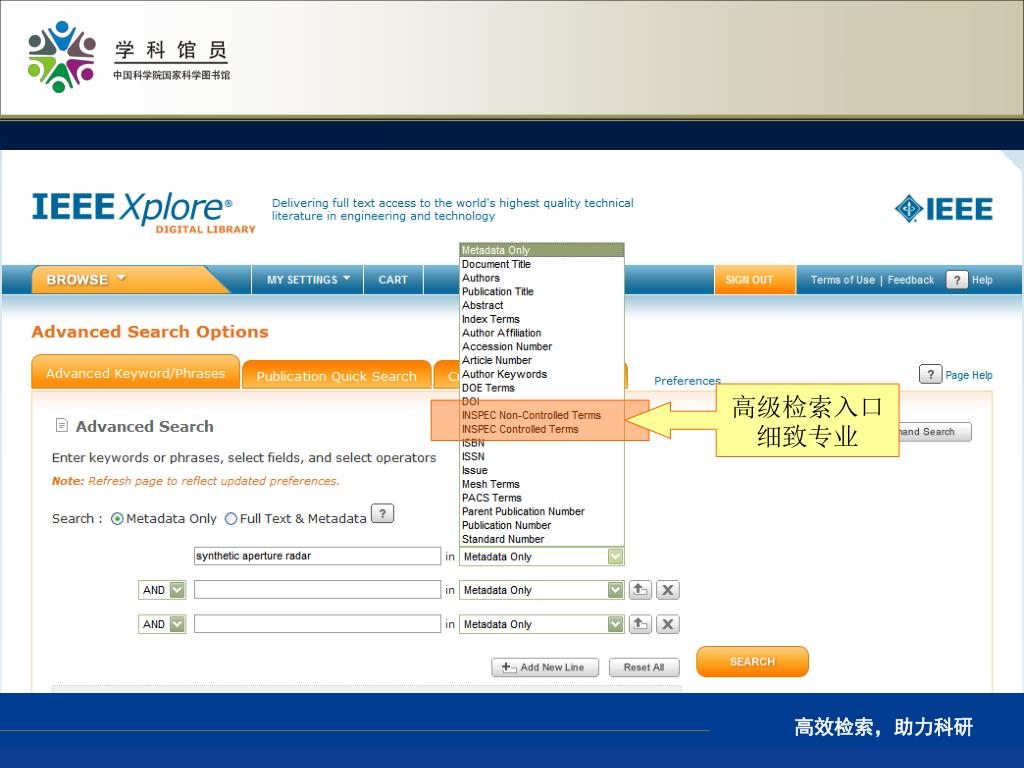Open the MY SETTINGS dropdown menu
The image size is (1024, 768).
tap(308, 280)
